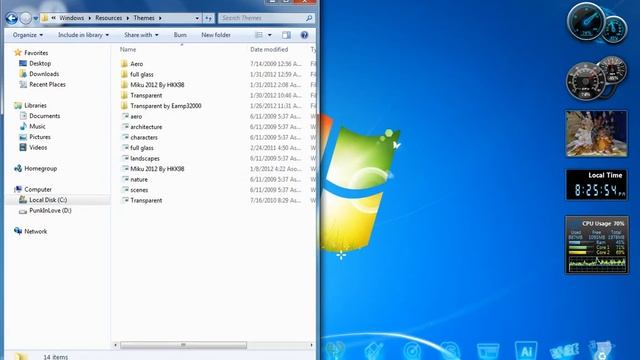Open Explorer help with the question mark icon
This screenshot has width=640, height=360.
(304, 35)
